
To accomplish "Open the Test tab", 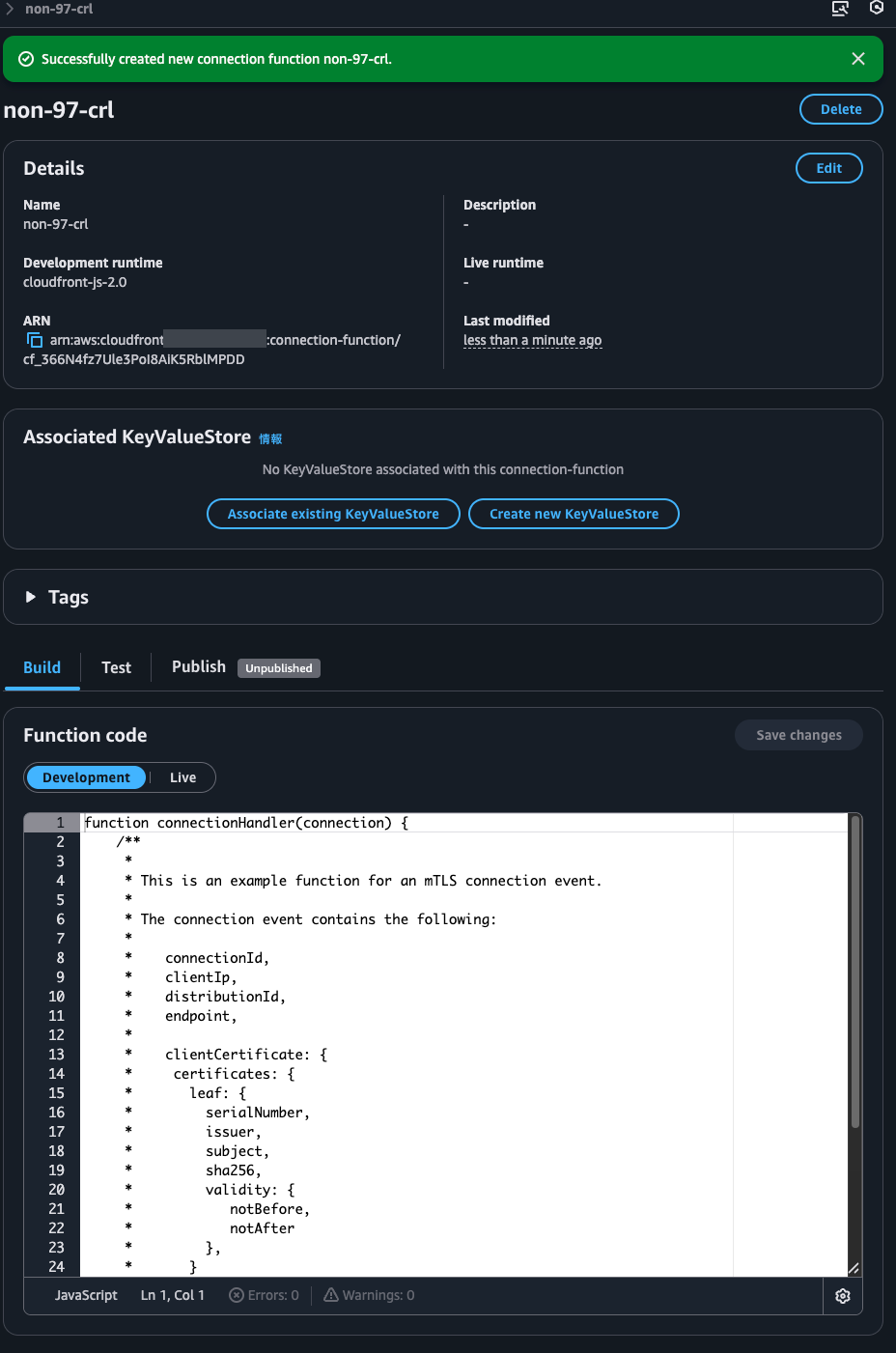I will (116, 666).
